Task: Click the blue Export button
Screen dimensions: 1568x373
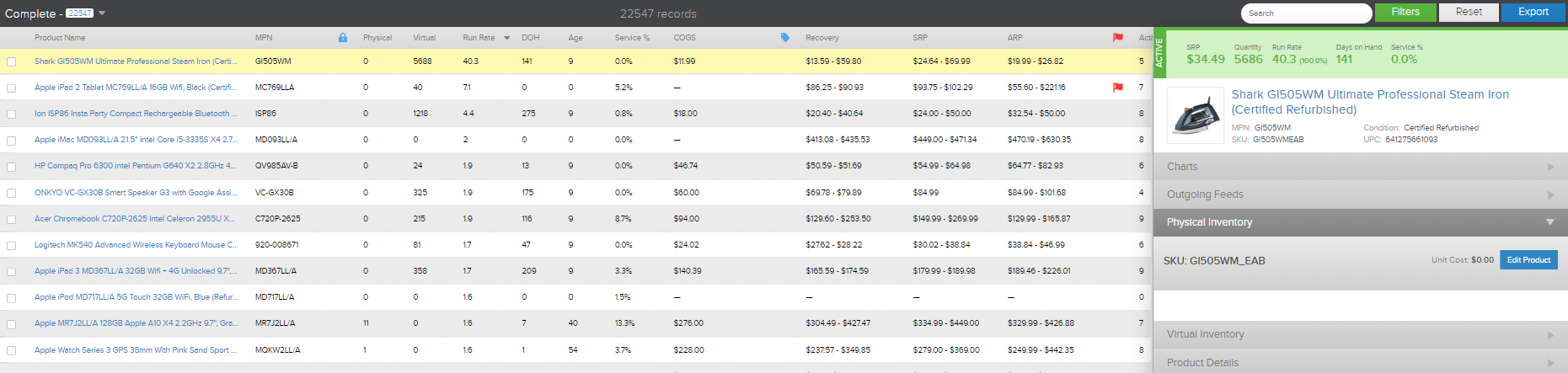Action: click(x=1533, y=13)
